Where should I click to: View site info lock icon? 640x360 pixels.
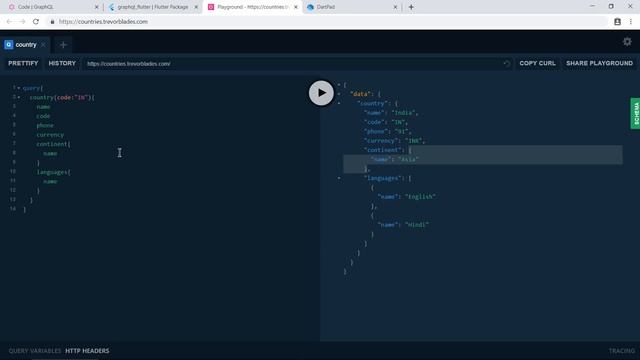[x=52, y=22]
